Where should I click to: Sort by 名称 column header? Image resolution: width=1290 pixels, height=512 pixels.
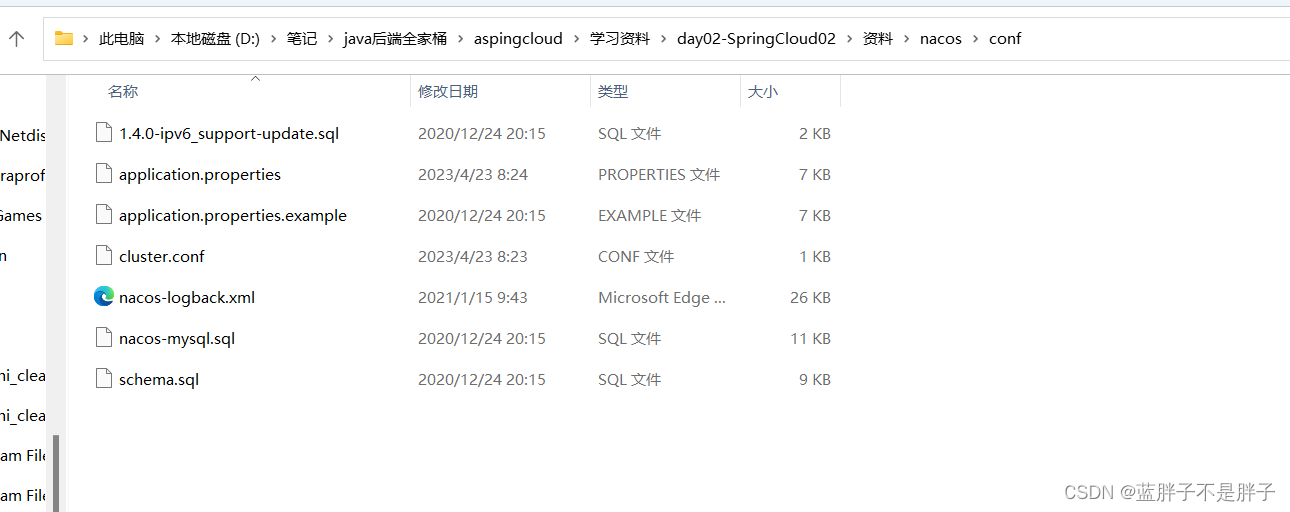pos(123,91)
